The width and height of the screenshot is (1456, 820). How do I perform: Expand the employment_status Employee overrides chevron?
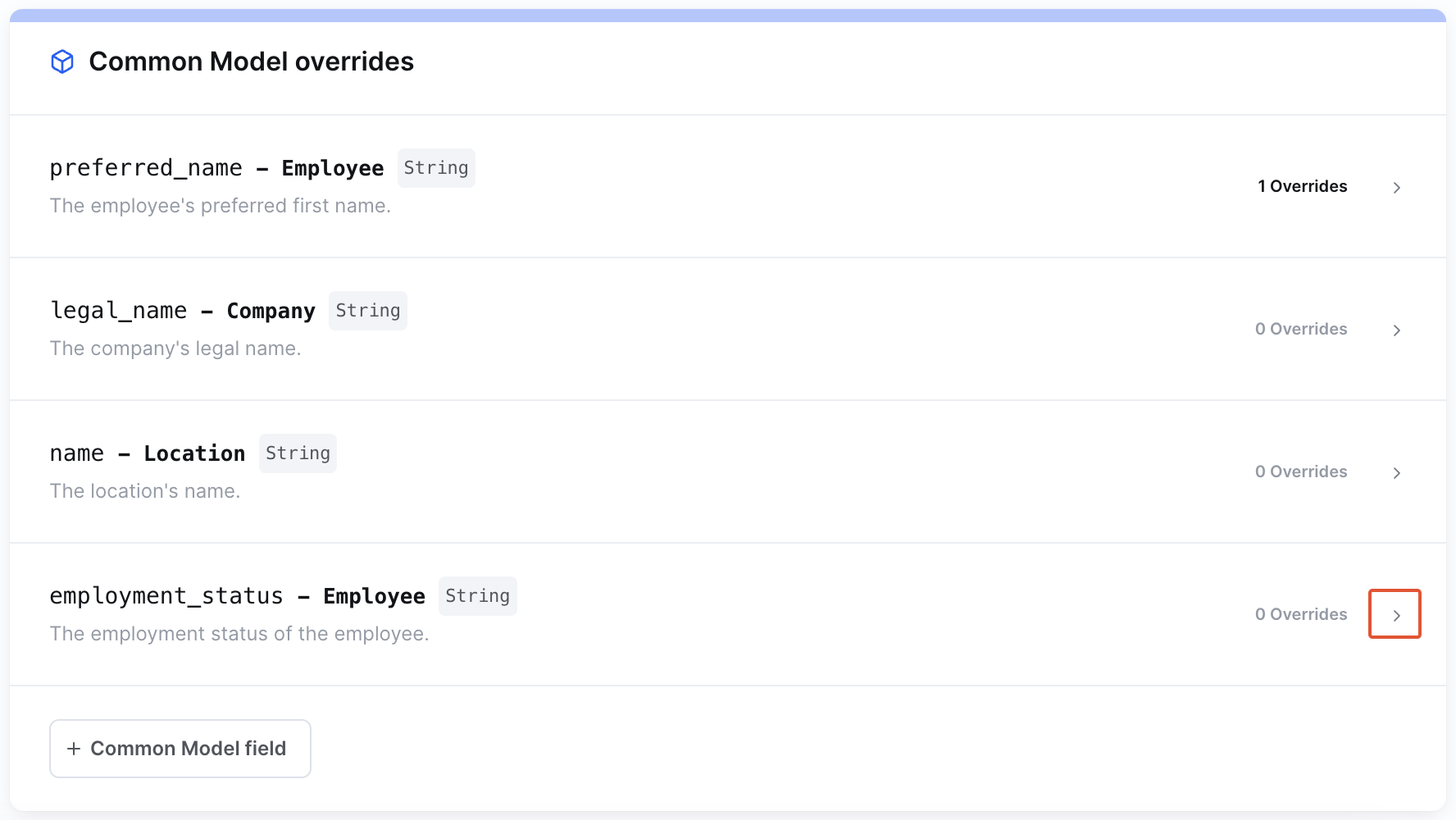[1395, 615]
